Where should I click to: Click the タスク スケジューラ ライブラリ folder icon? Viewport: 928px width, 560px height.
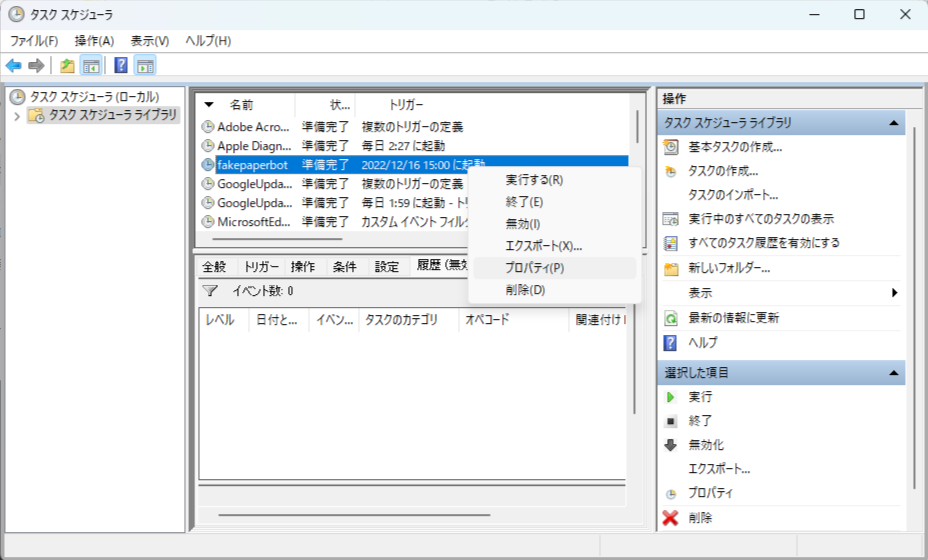[x=36, y=115]
